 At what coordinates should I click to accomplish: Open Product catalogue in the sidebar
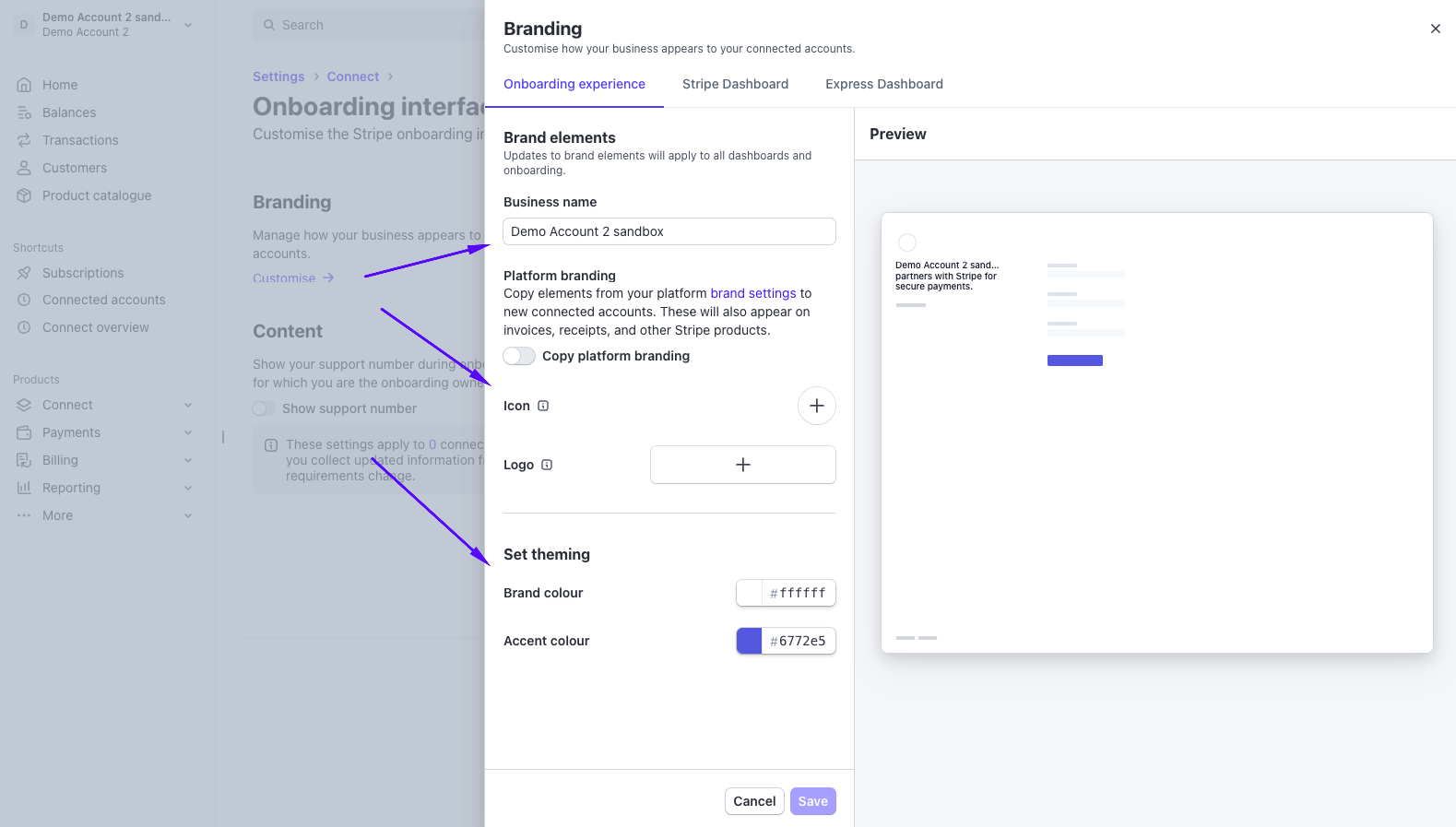point(97,195)
